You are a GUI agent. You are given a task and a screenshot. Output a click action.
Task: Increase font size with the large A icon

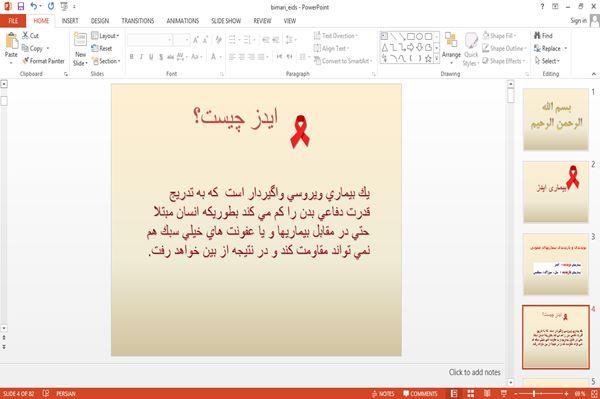click(x=196, y=40)
